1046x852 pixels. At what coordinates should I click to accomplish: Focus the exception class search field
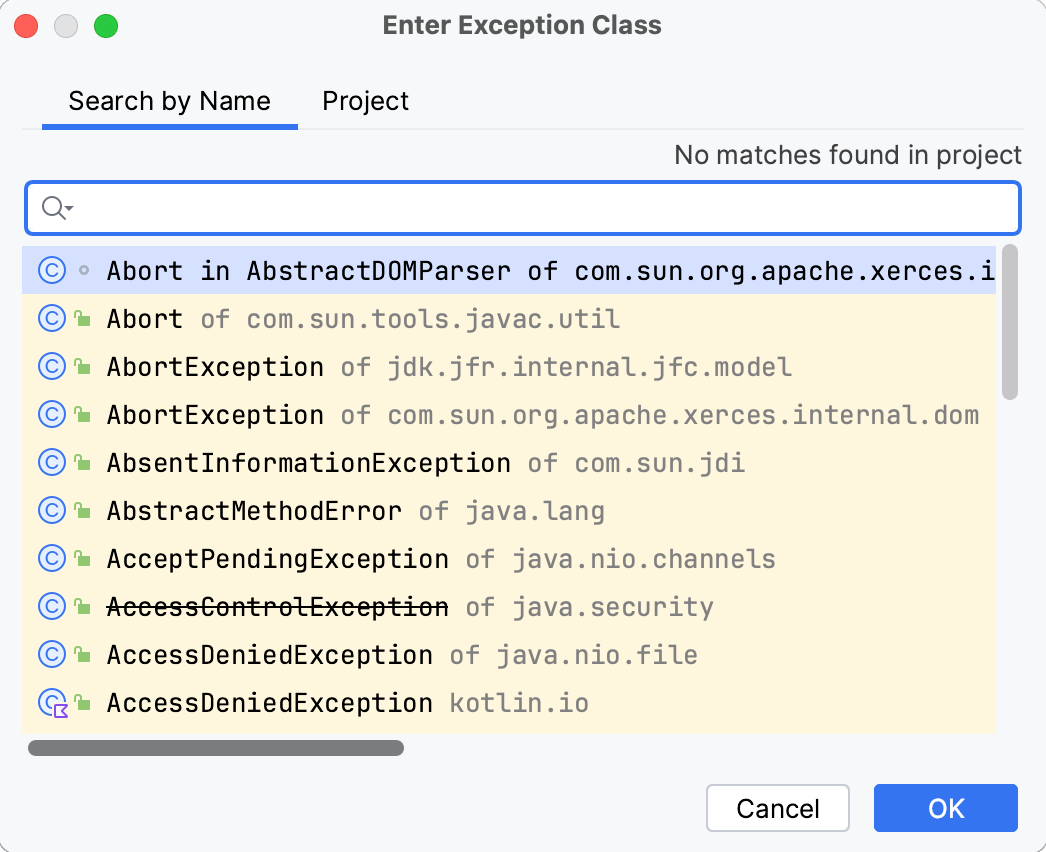pyautogui.click(x=523, y=208)
